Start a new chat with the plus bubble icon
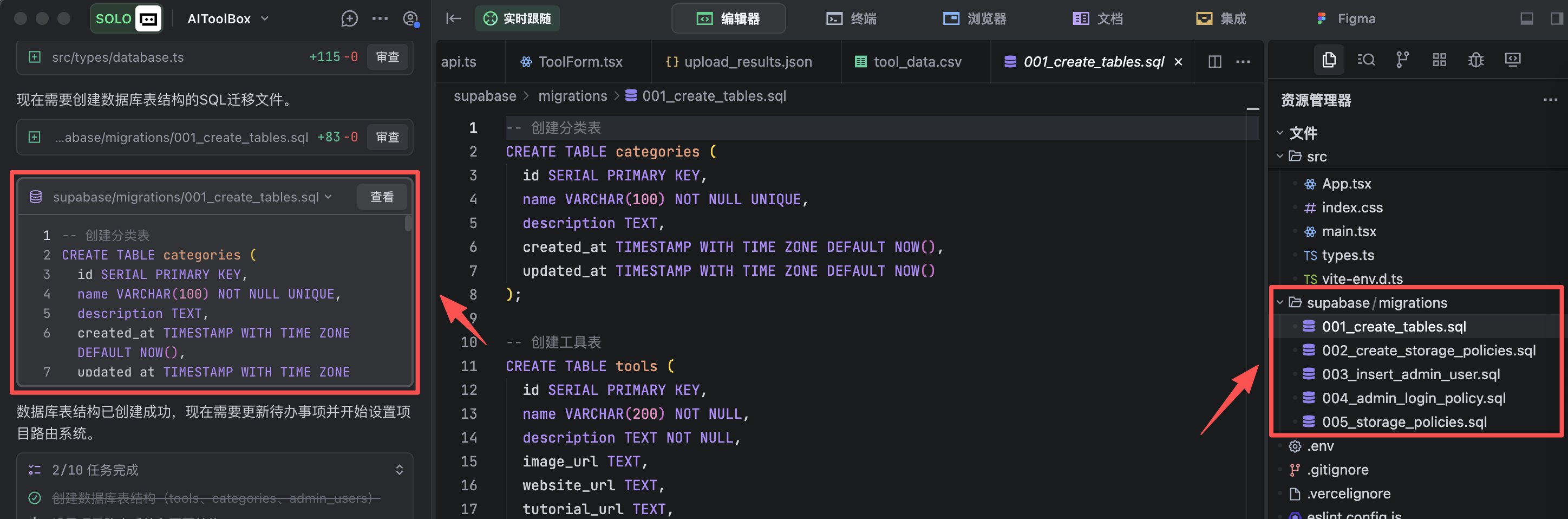Image resolution: width=1568 pixels, height=519 pixels. 349,19
